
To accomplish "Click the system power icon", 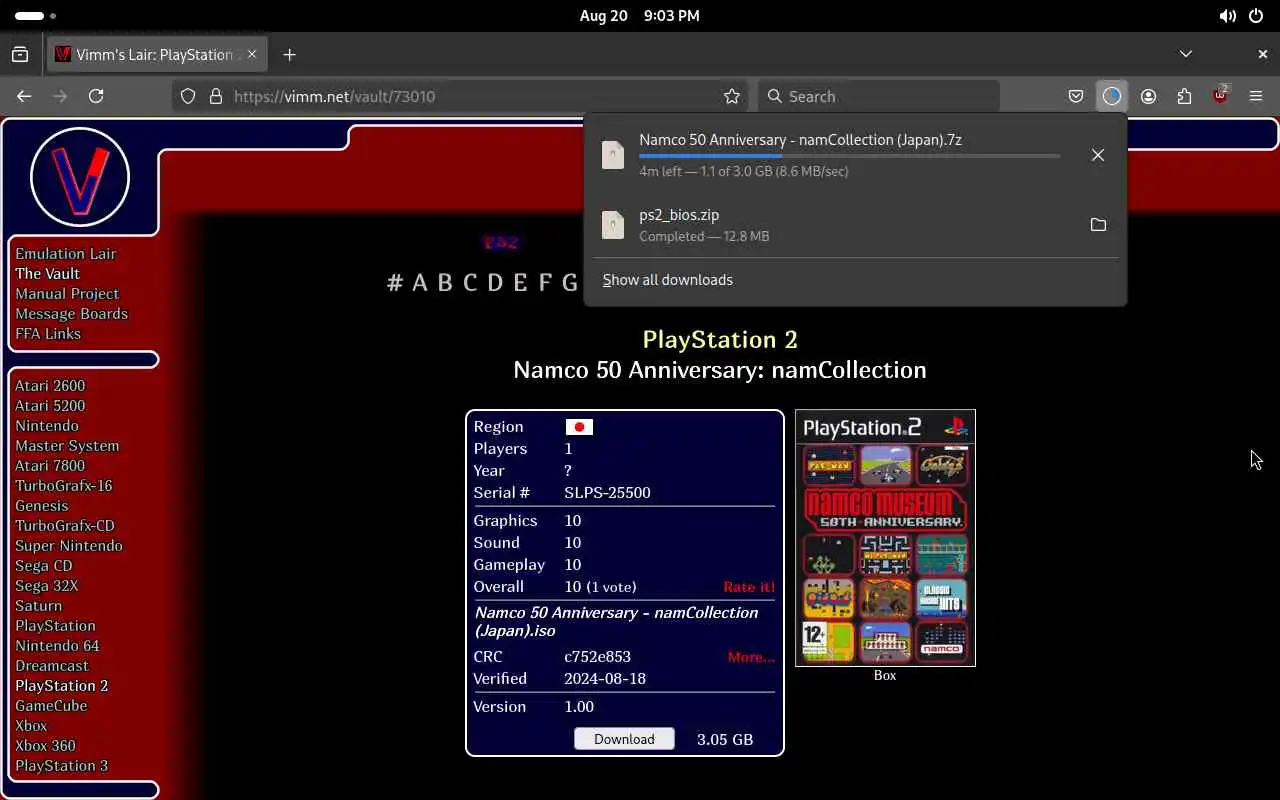I will 1256,16.
